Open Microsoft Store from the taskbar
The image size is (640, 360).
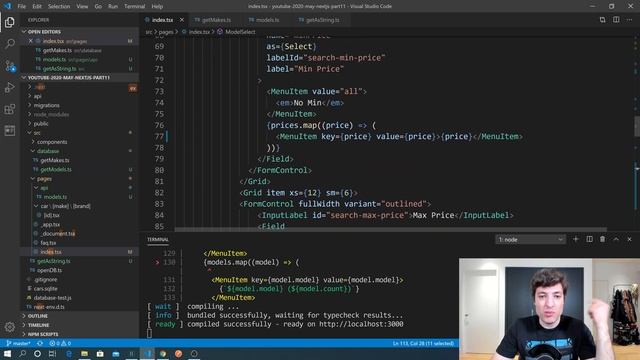pyautogui.click(x=100, y=353)
